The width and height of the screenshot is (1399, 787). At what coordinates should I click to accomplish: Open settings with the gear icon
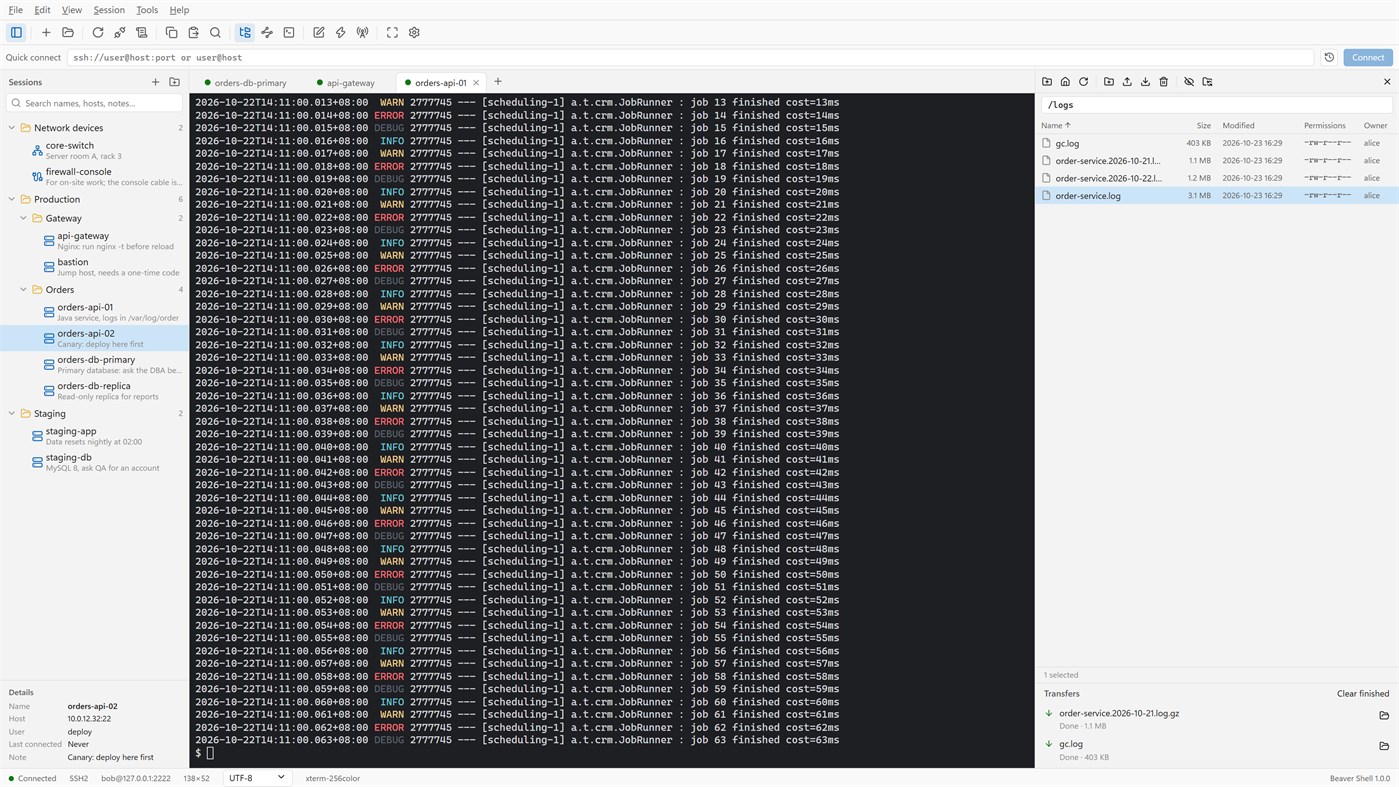pyautogui.click(x=414, y=33)
